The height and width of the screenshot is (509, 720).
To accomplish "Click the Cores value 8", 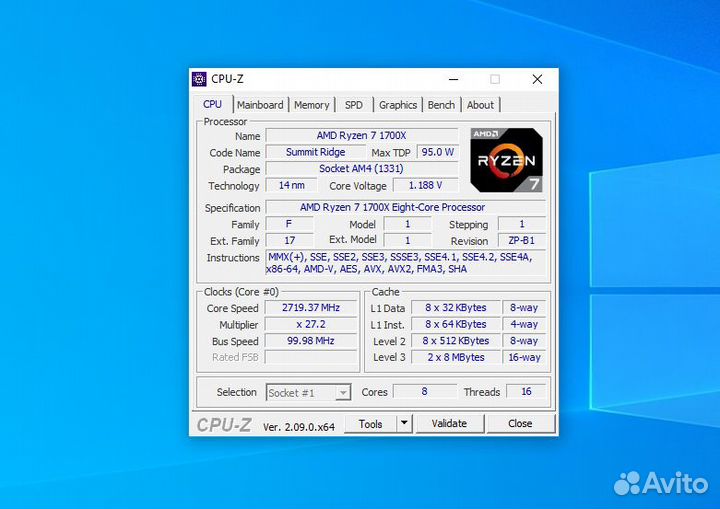I will click(x=425, y=391).
